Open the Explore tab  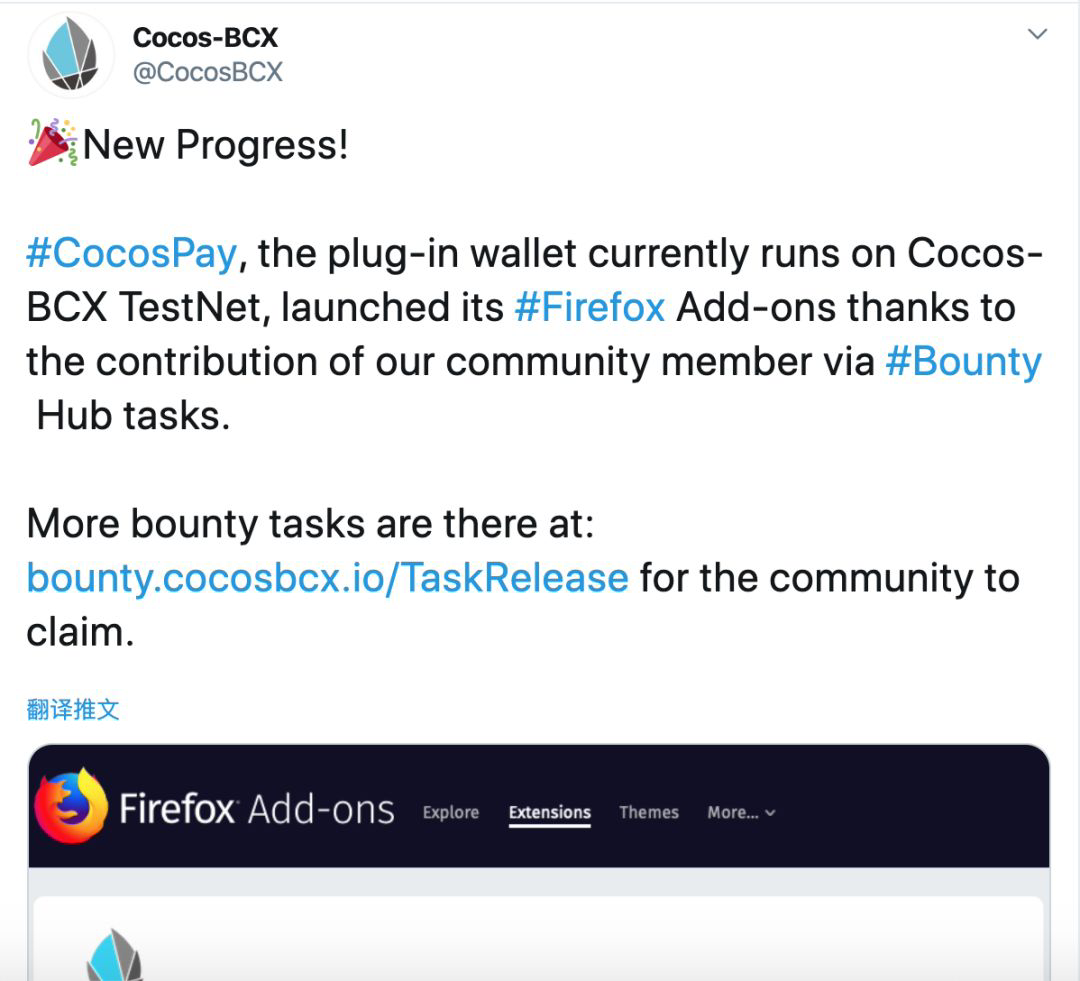coord(451,813)
